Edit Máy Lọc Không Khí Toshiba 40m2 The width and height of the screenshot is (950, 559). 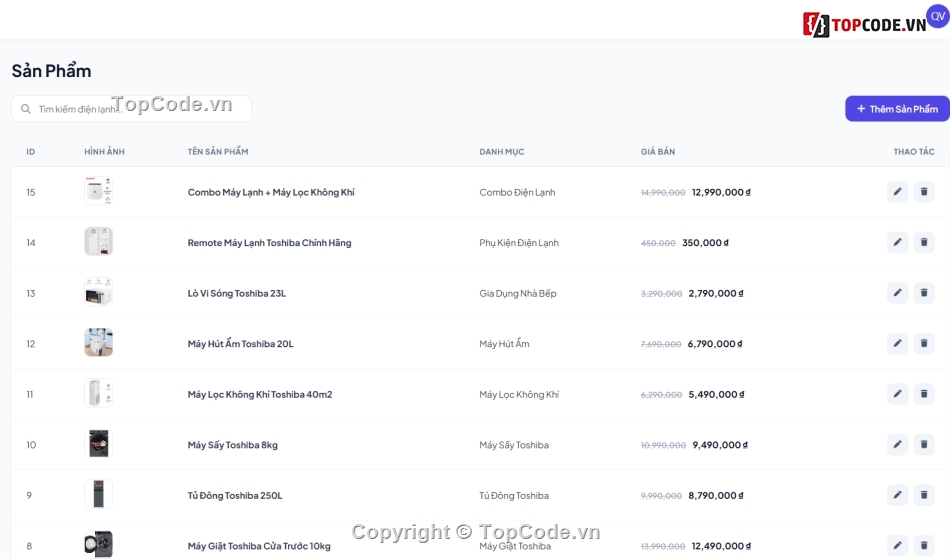(897, 394)
